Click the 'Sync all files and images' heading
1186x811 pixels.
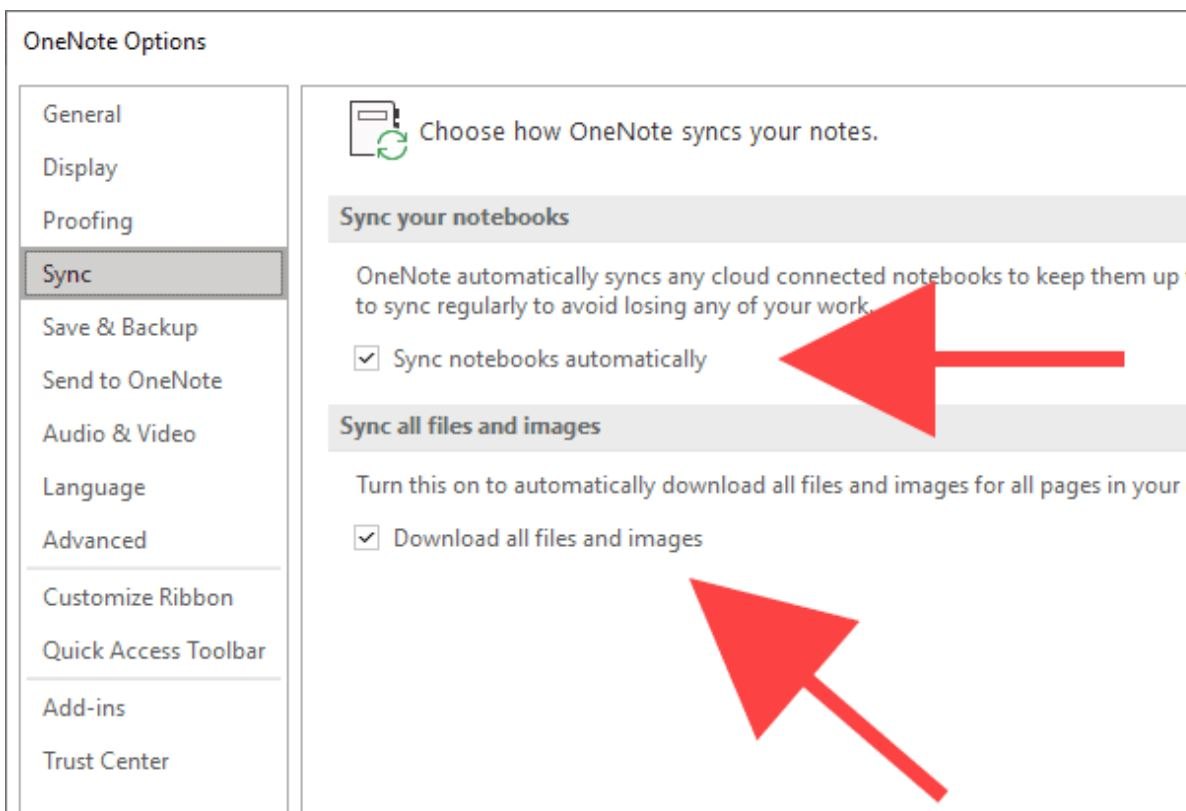tap(470, 426)
